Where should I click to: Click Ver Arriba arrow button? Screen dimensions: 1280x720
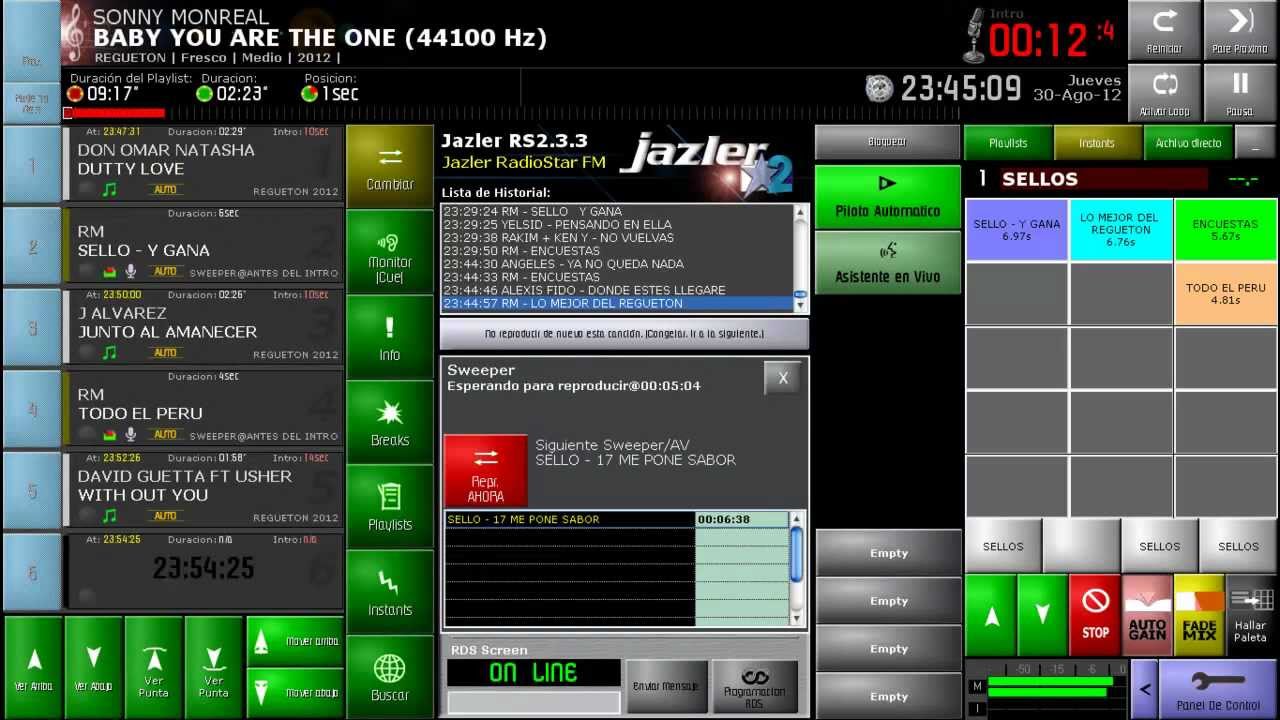tap(34, 667)
